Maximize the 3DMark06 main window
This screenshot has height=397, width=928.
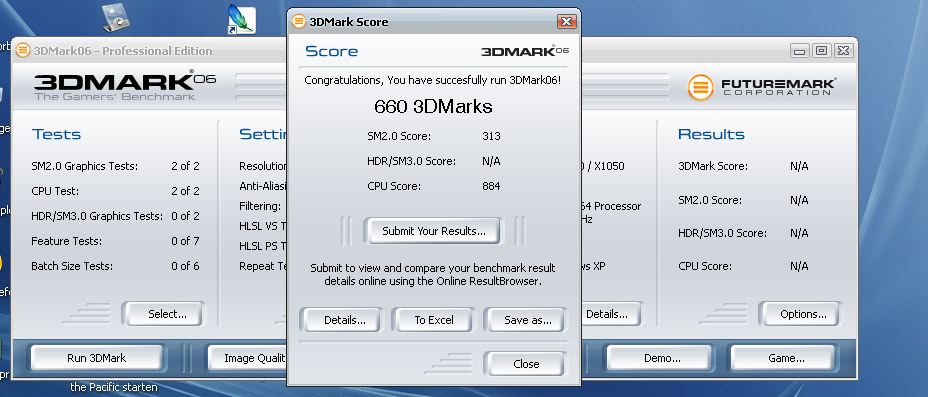pyautogui.click(x=821, y=51)
